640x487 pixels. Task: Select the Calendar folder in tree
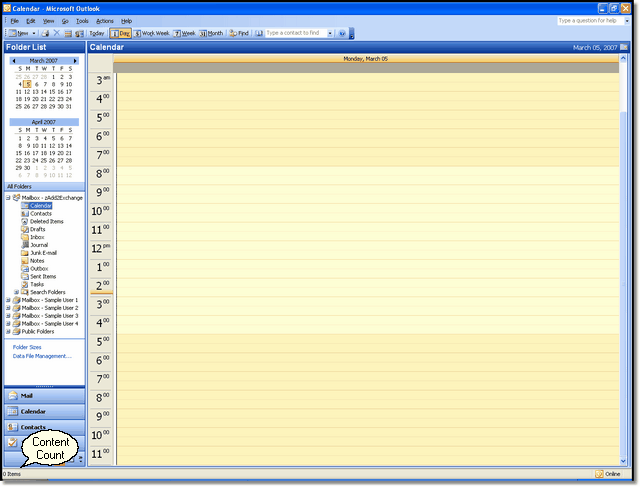tap(40, 206)
